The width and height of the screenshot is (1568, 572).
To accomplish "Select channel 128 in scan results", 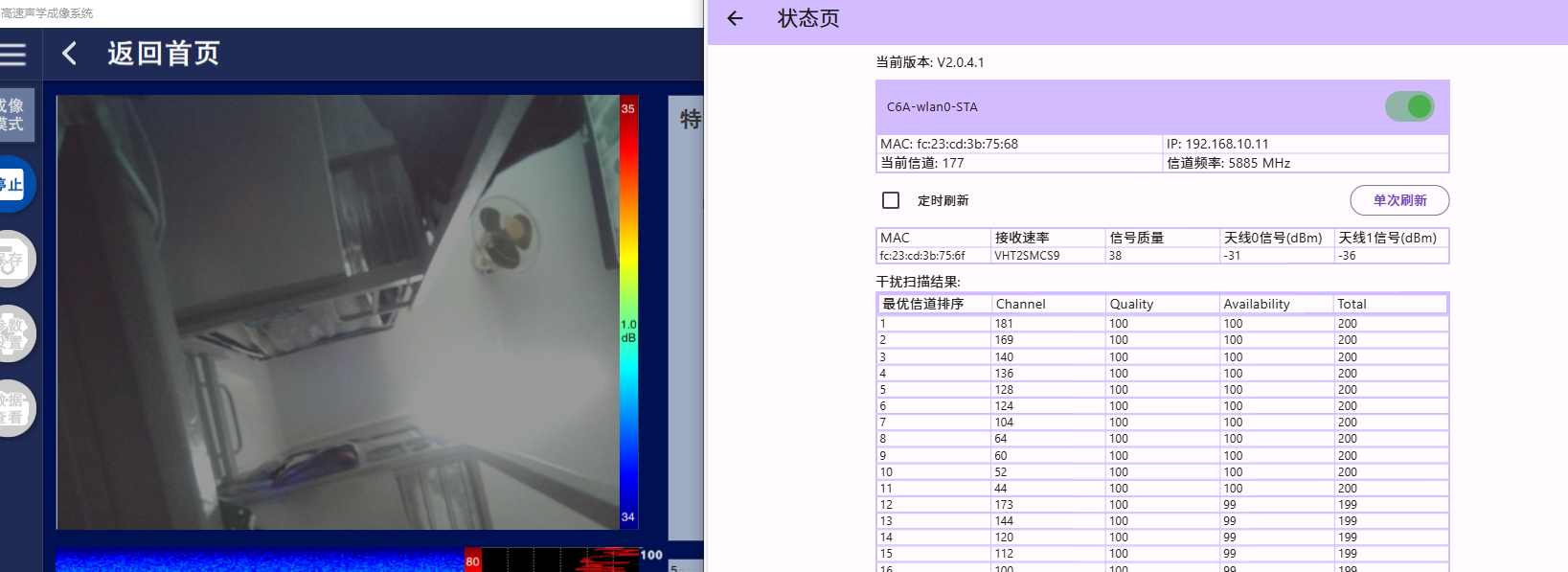I will pos(1004,390).
